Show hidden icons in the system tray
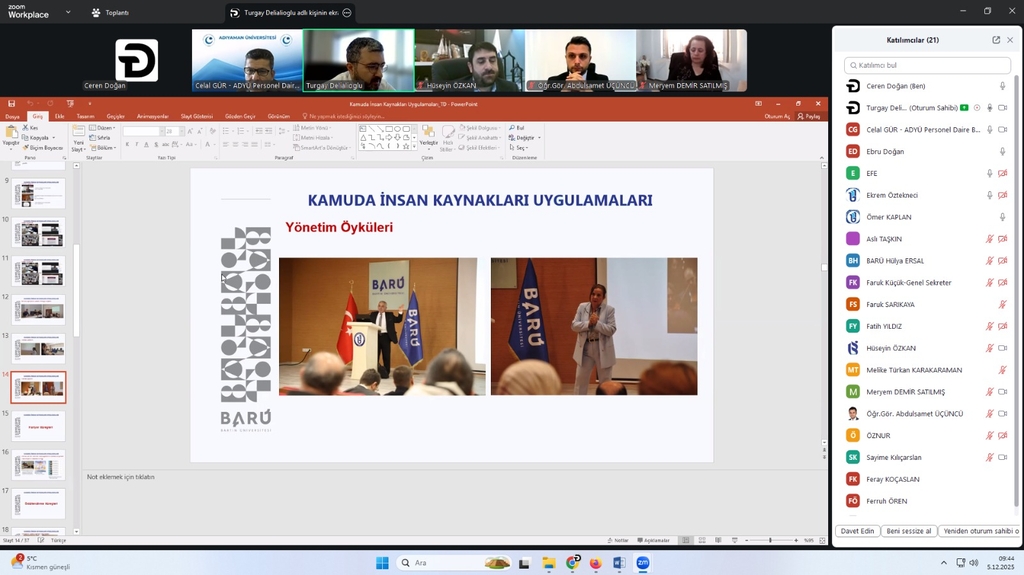1024x575 pixels. (x=944, y=563)
